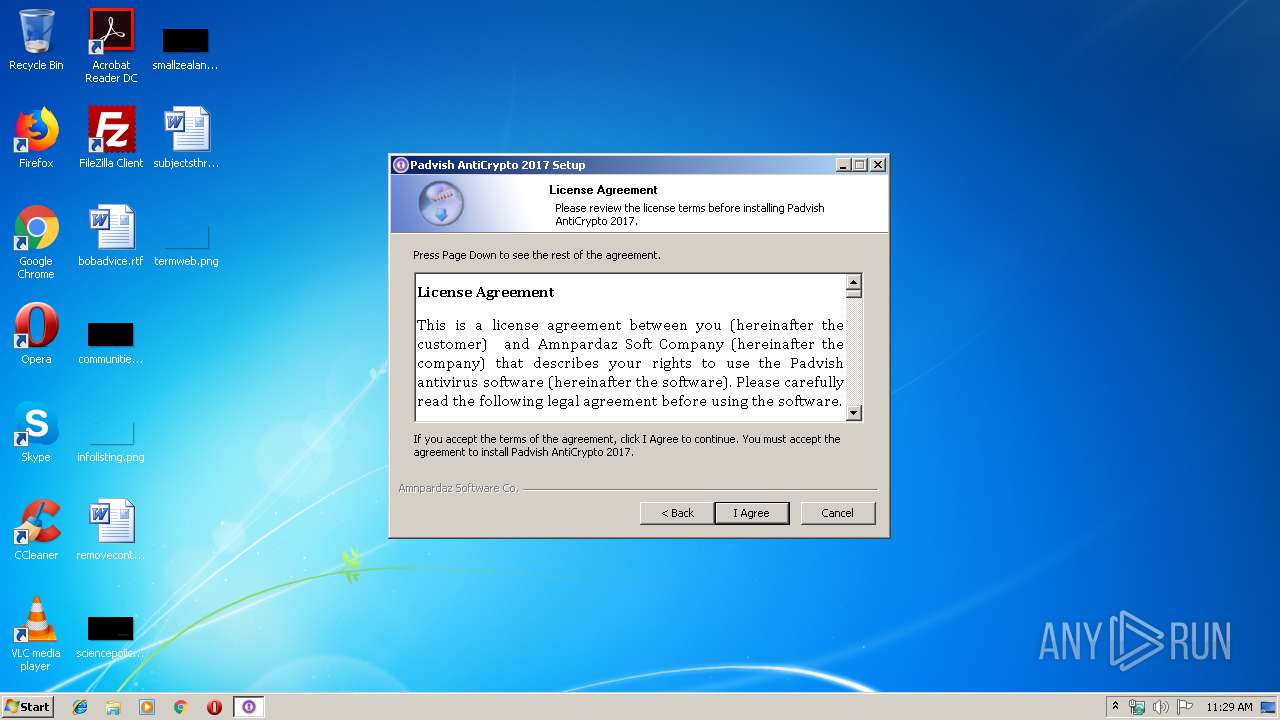Click the volume icon in system tray

click(x=1161, y=707)
